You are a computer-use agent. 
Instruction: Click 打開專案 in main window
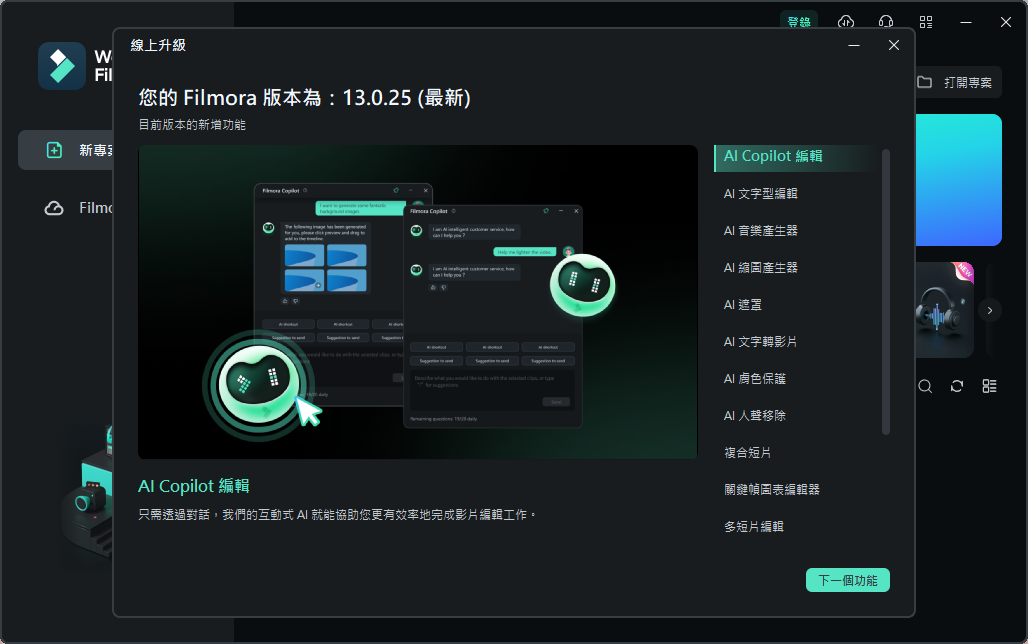point(958,82)
